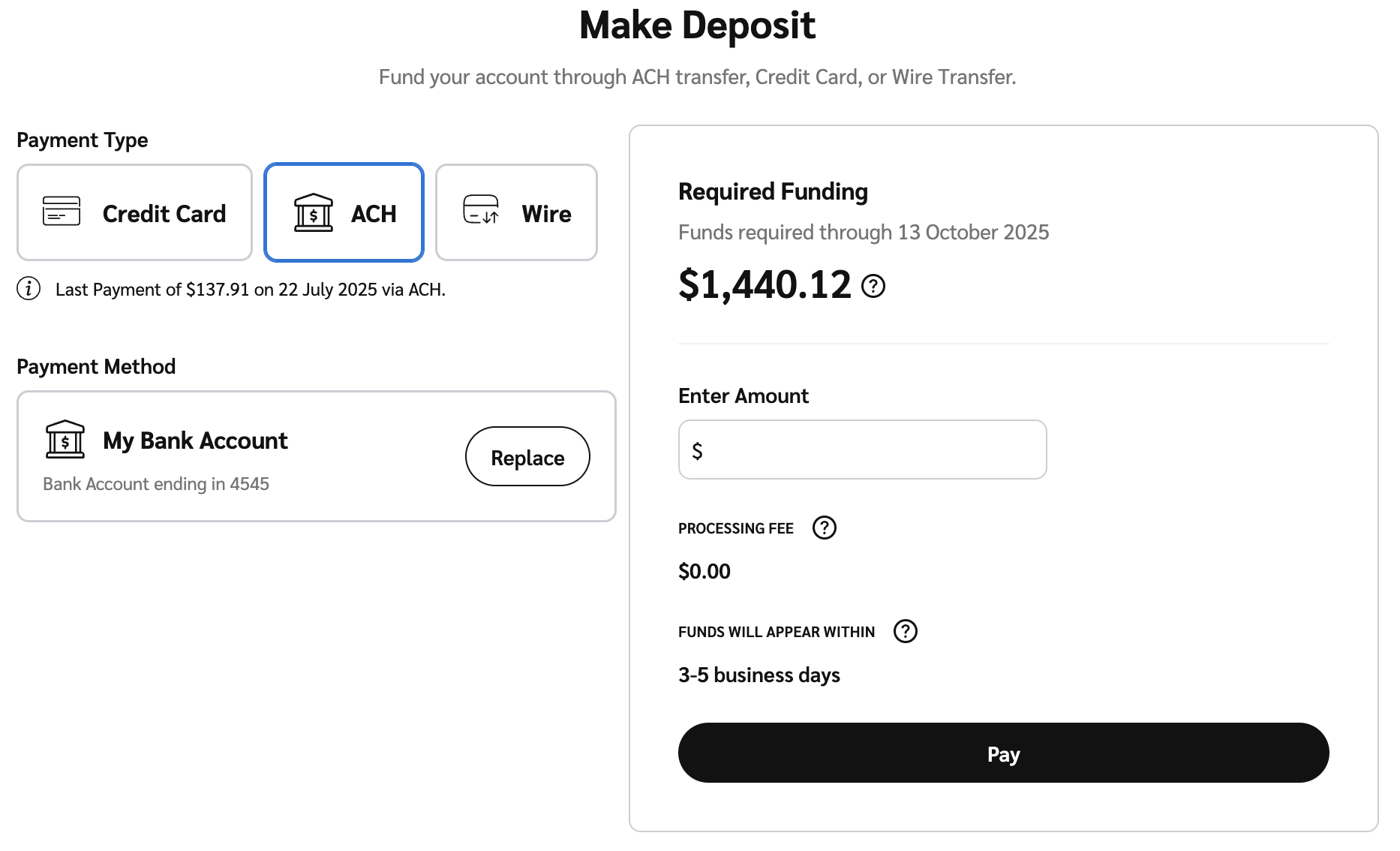Click the 3-5 business days text
1400x851 pixels.
[x=759, y=675]
